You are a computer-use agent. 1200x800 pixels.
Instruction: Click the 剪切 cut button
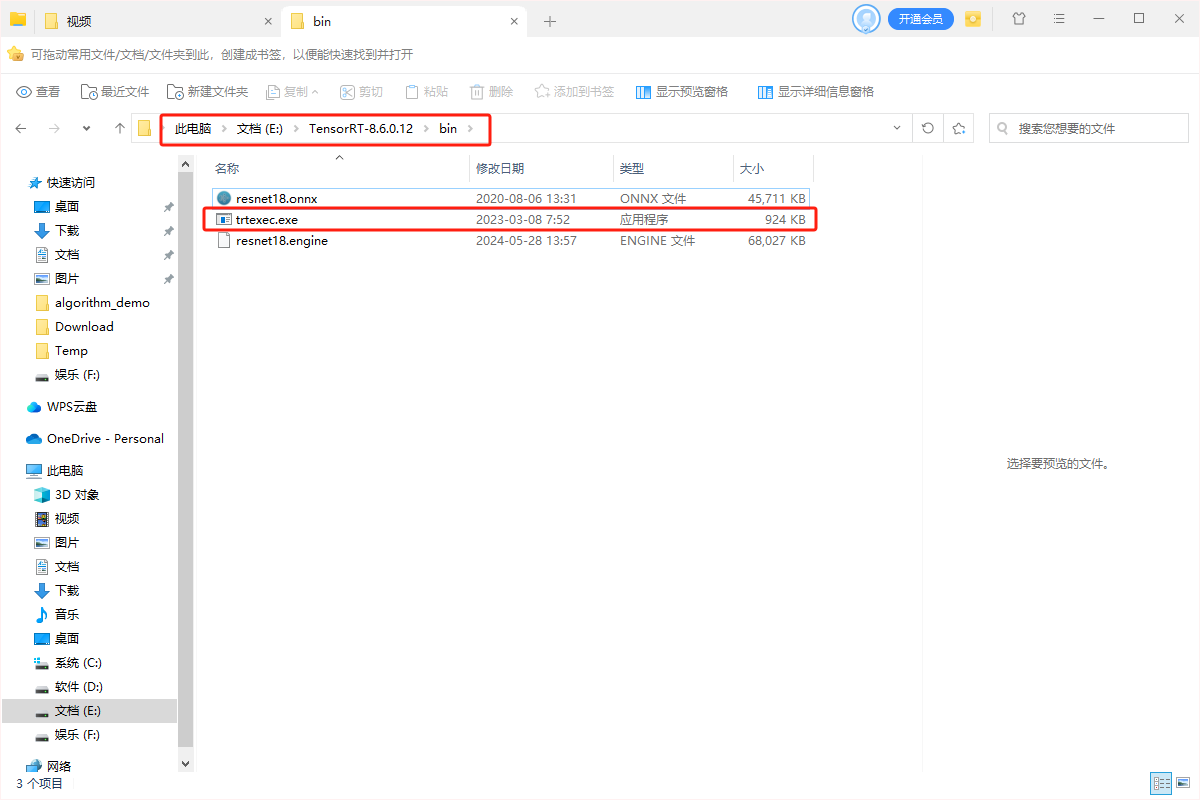(x=361, y=92)
